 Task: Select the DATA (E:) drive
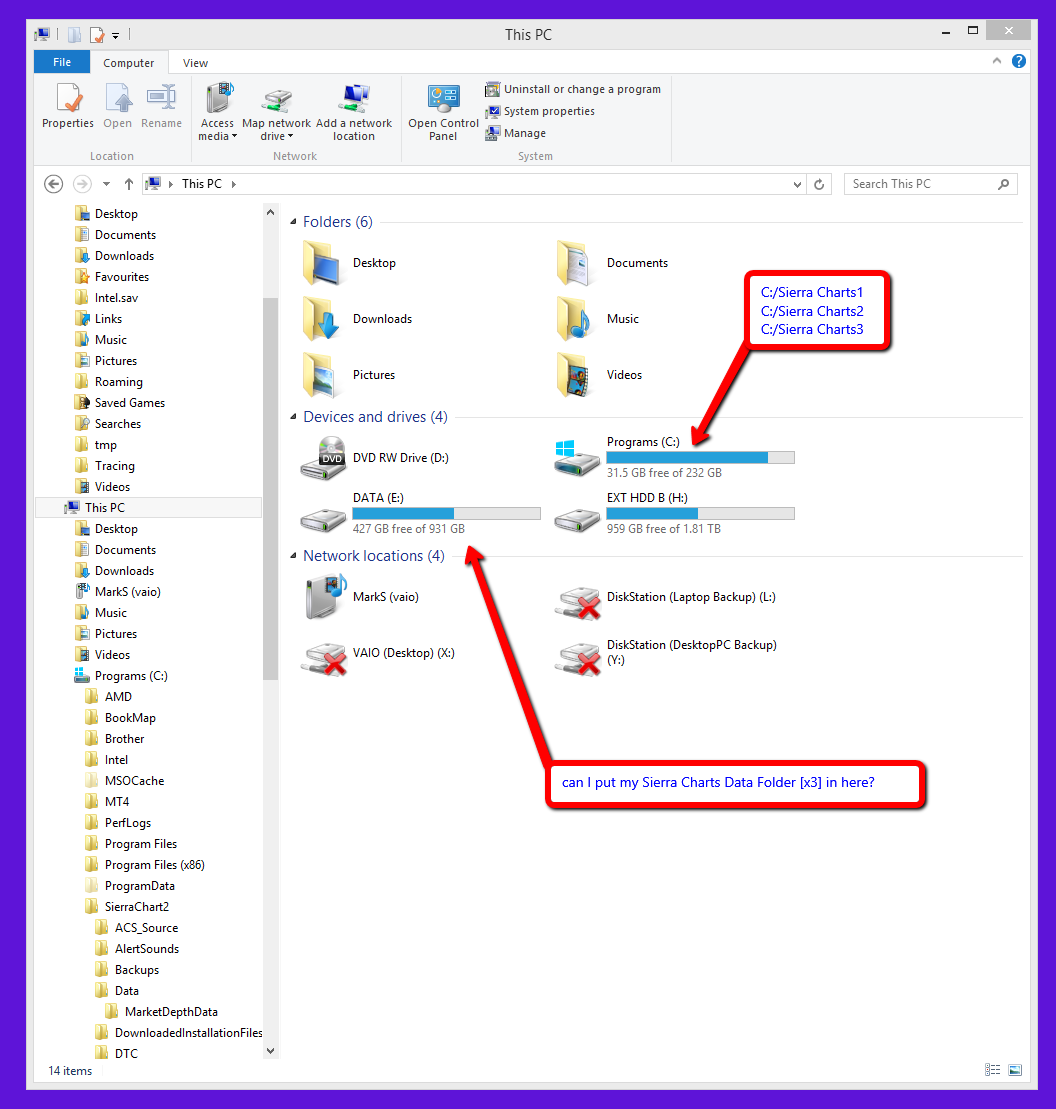click(420, 513)
